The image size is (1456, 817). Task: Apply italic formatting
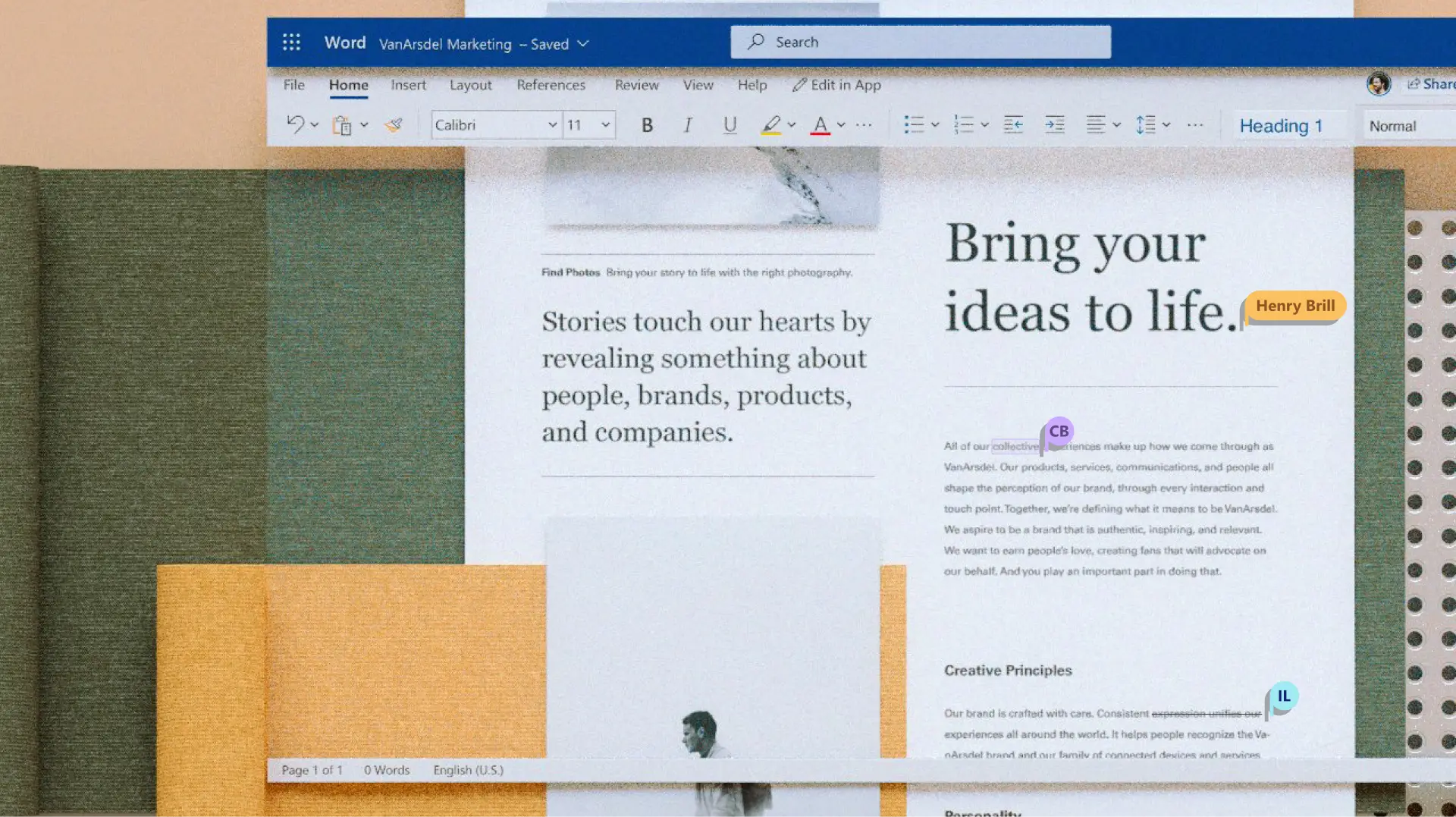(x=688, y=124)
